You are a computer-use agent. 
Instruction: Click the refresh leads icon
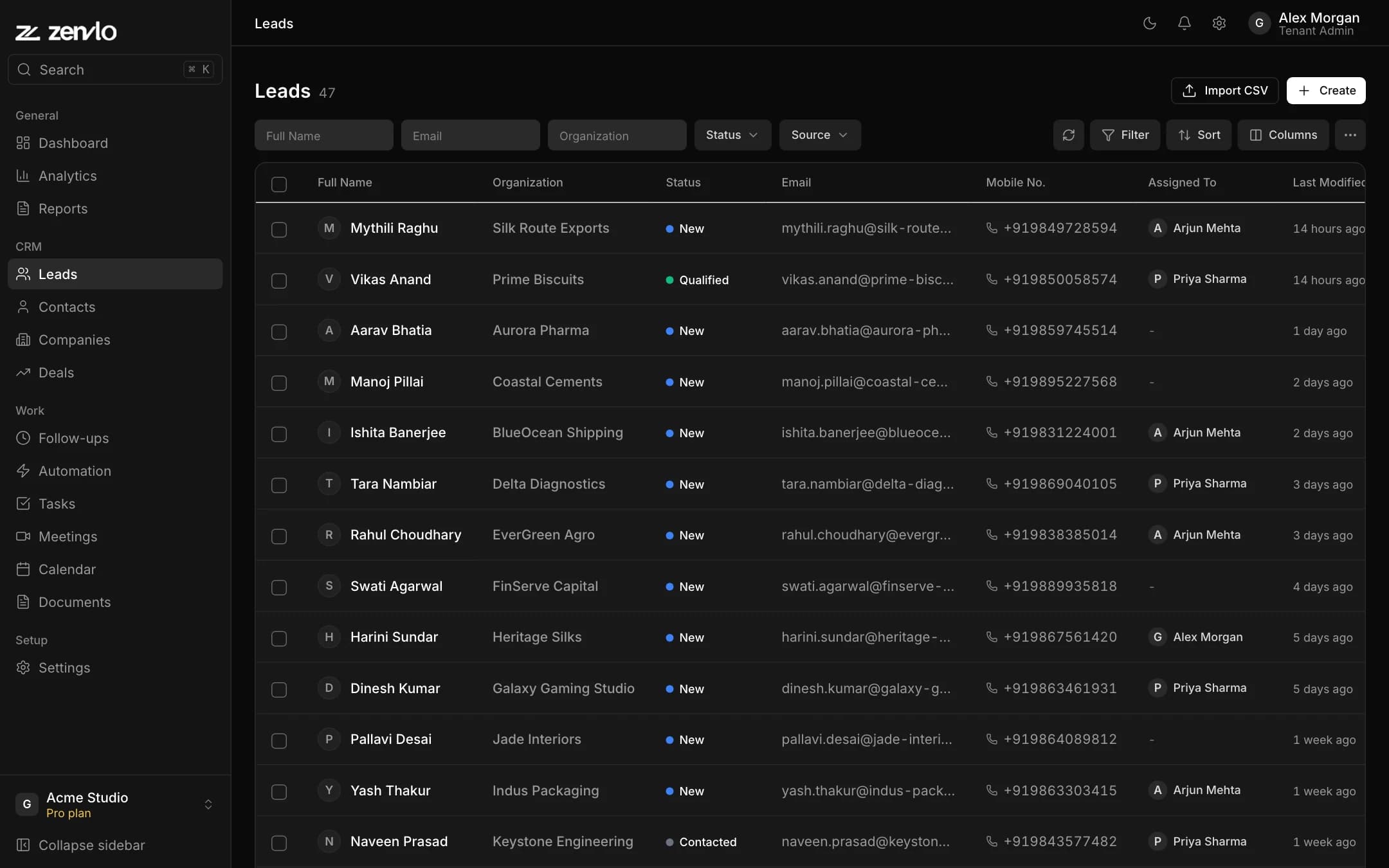coord(1069,135)
